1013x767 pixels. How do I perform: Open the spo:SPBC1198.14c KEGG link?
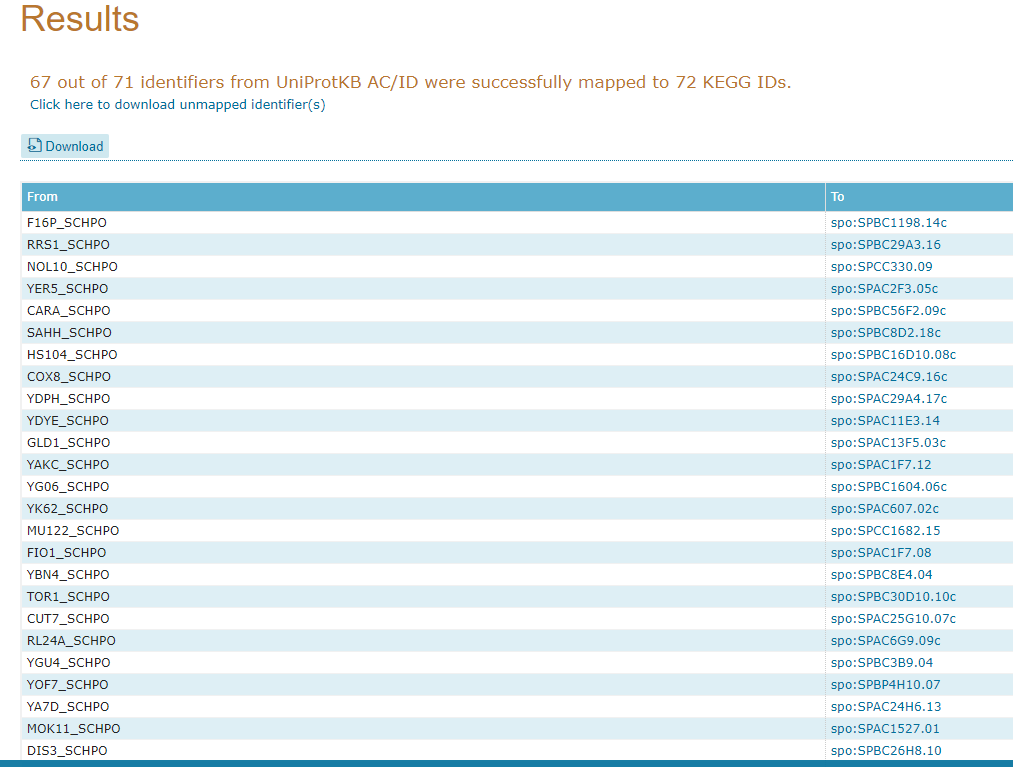[888, 223]
